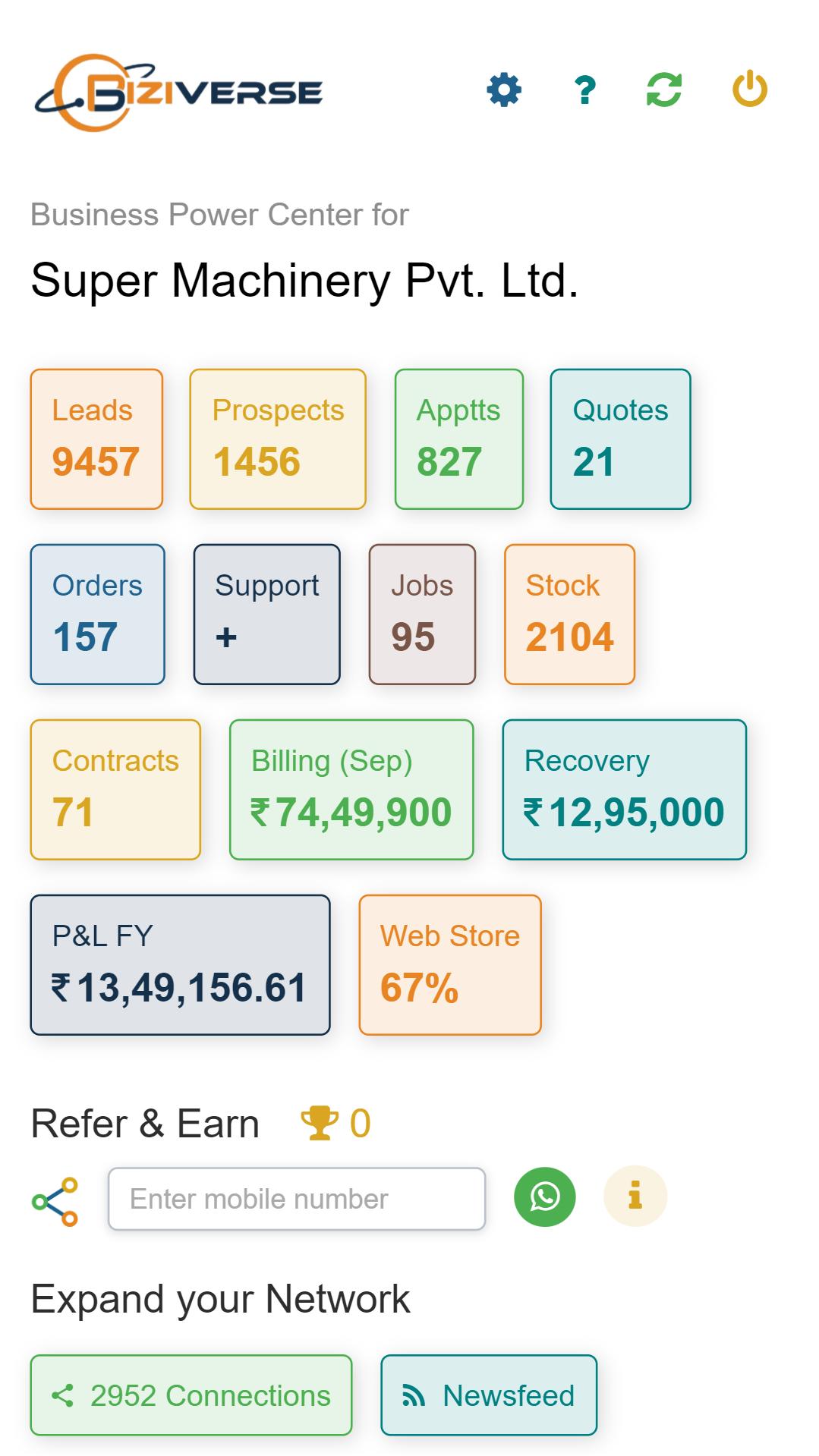Image resolution: width=819 pixels, height=1456 pixels.
Task: Open 2952 Connections button
Action: pos(191,1395)
